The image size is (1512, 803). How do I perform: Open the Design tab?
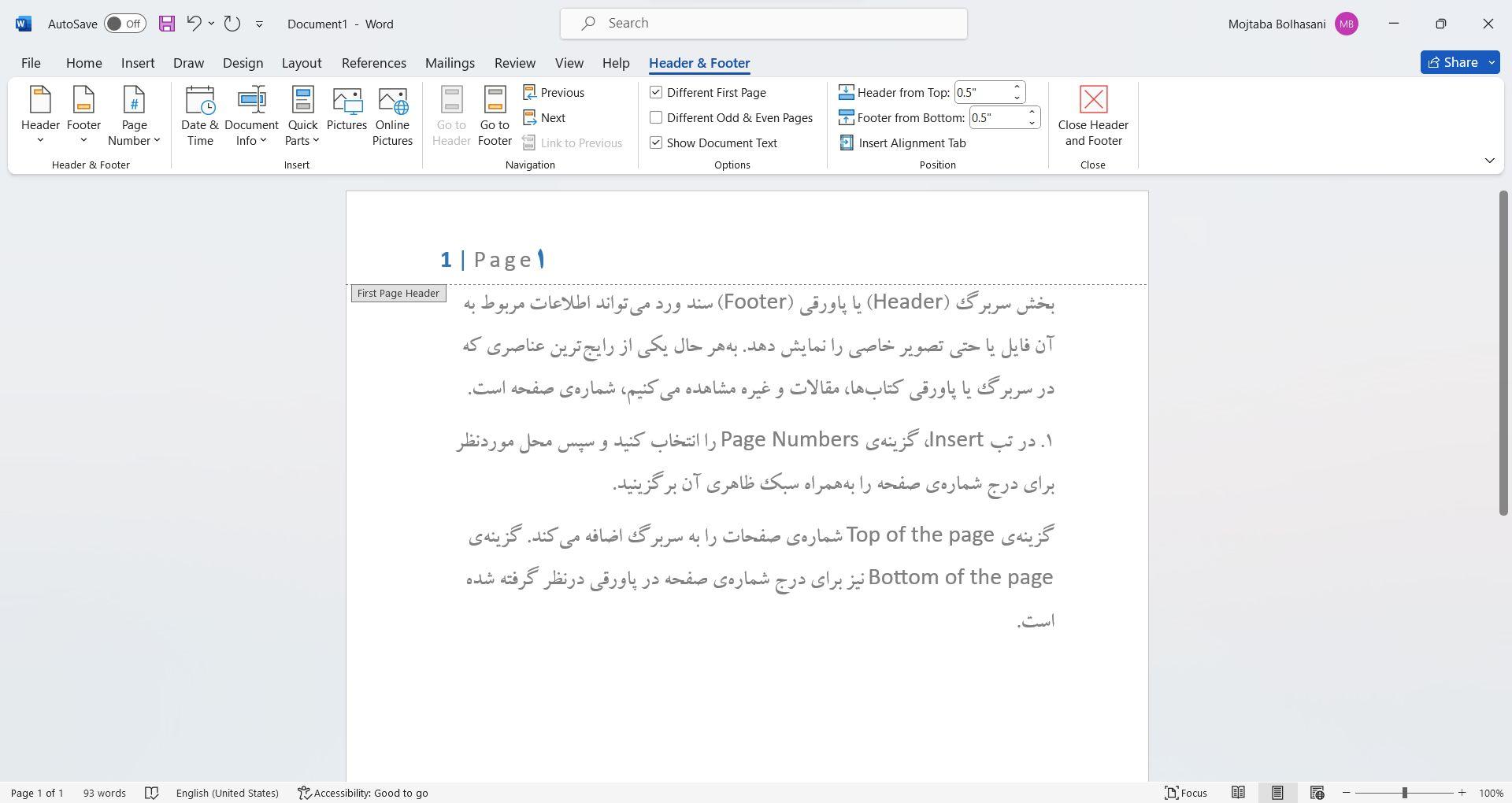pos(243,63)
